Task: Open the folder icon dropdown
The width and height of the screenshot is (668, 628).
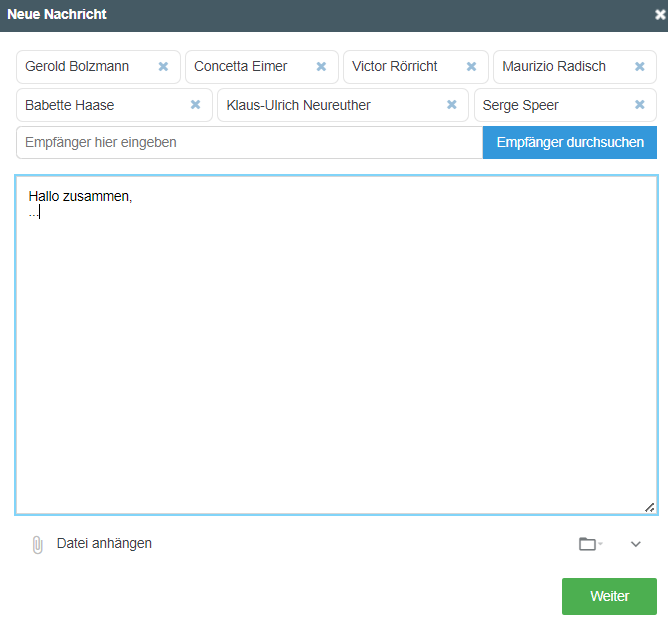Action: coord(590,544)
